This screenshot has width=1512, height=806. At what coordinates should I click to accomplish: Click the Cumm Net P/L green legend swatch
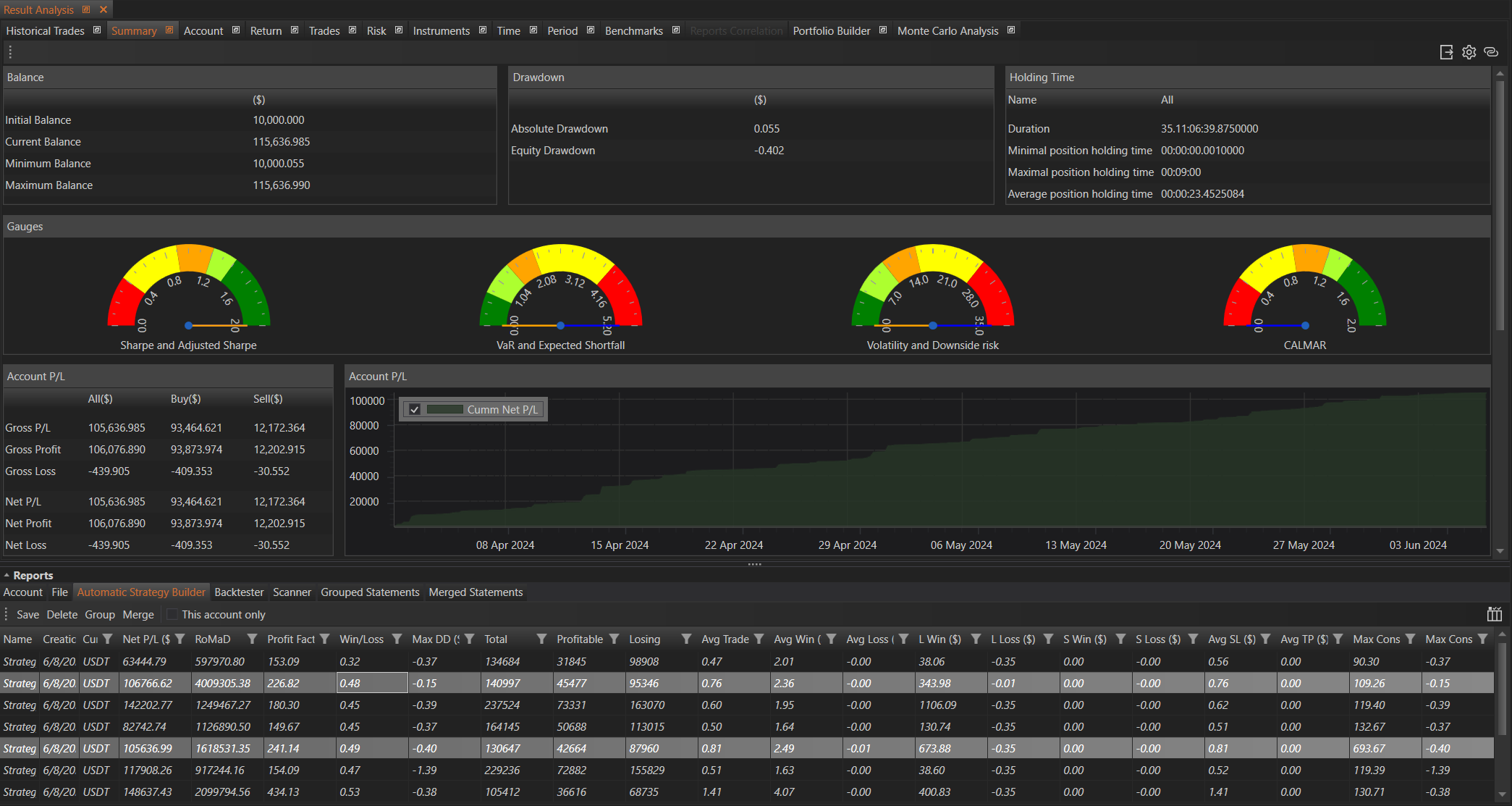444,410
